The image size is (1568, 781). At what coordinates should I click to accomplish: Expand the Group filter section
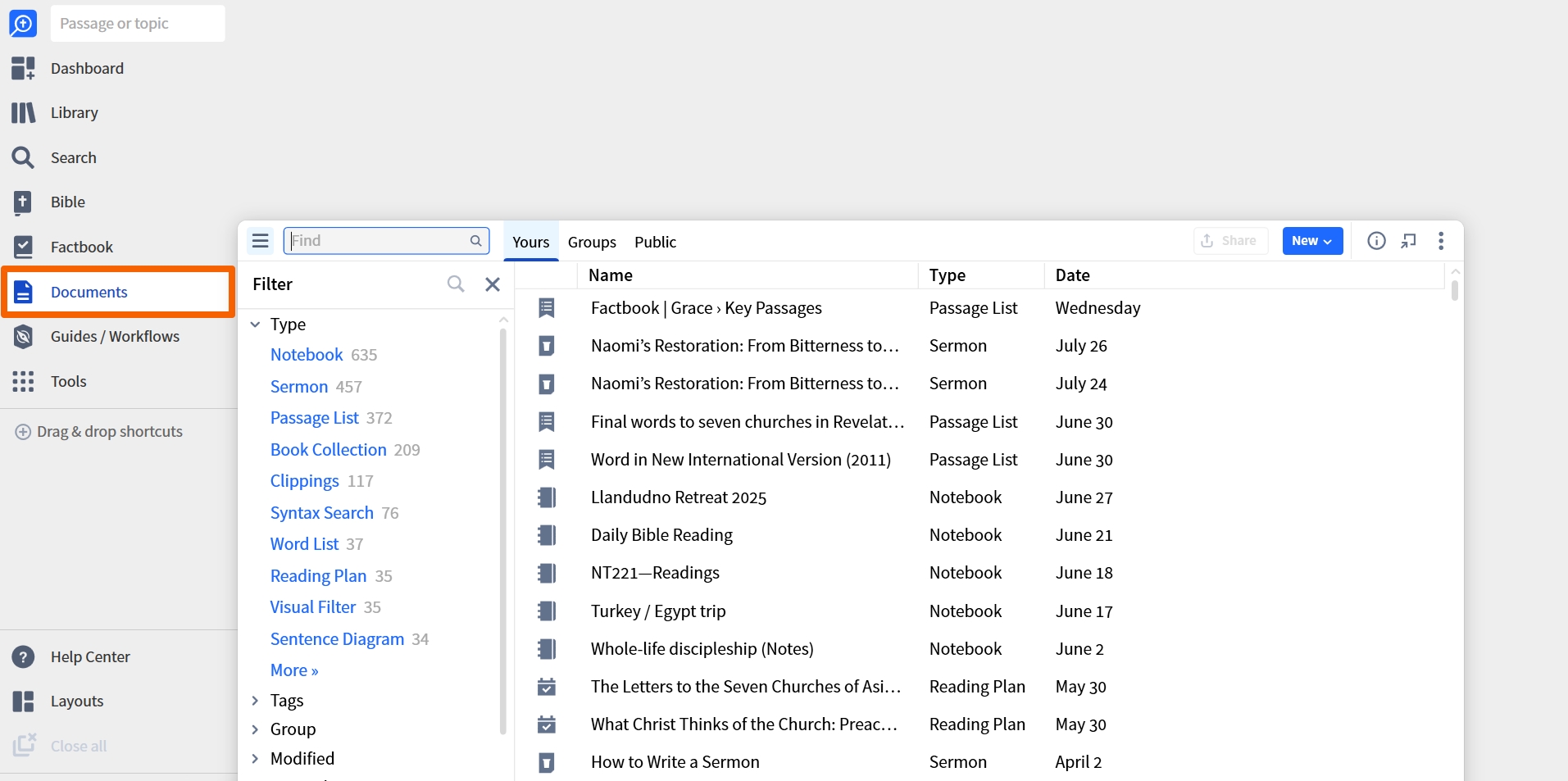pos(255,729)
